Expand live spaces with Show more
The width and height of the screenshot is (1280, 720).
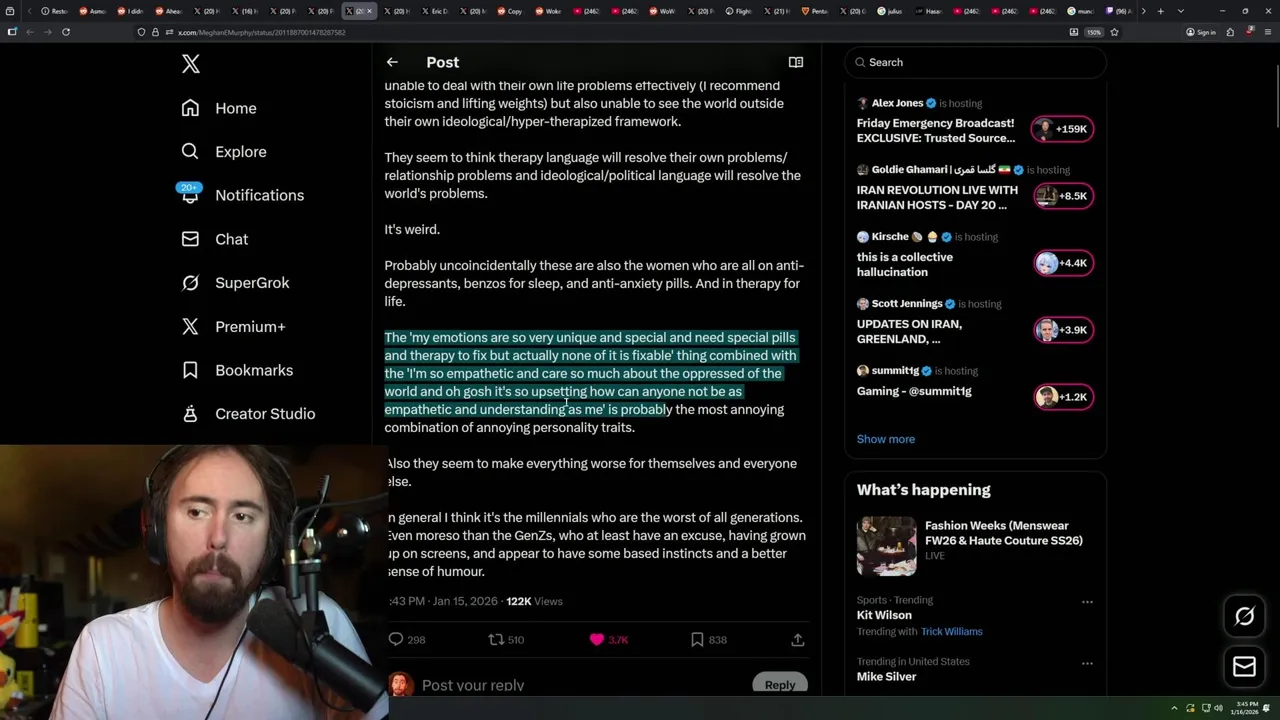(886, 439)
